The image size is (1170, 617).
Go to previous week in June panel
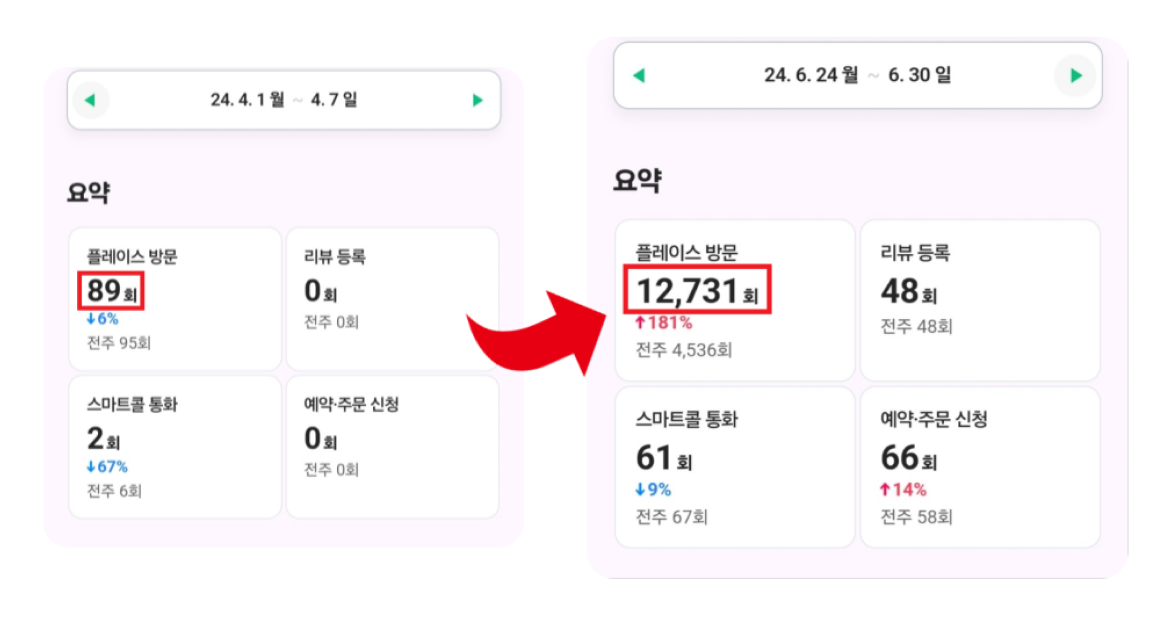[639, 75]
